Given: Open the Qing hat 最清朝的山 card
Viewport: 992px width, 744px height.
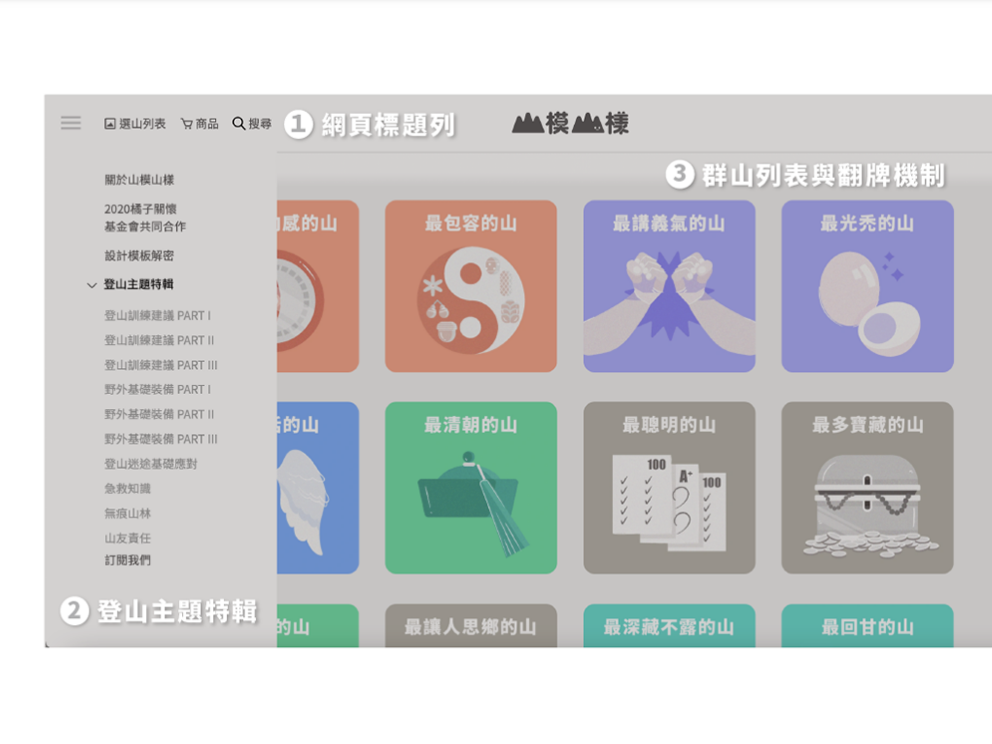Looking at the screenshot, I should 470,488.
